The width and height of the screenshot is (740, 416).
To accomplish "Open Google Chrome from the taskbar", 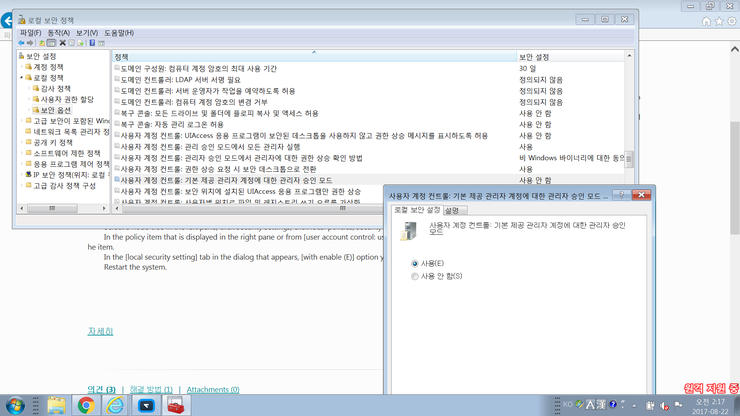I will [x=86, y=405].
